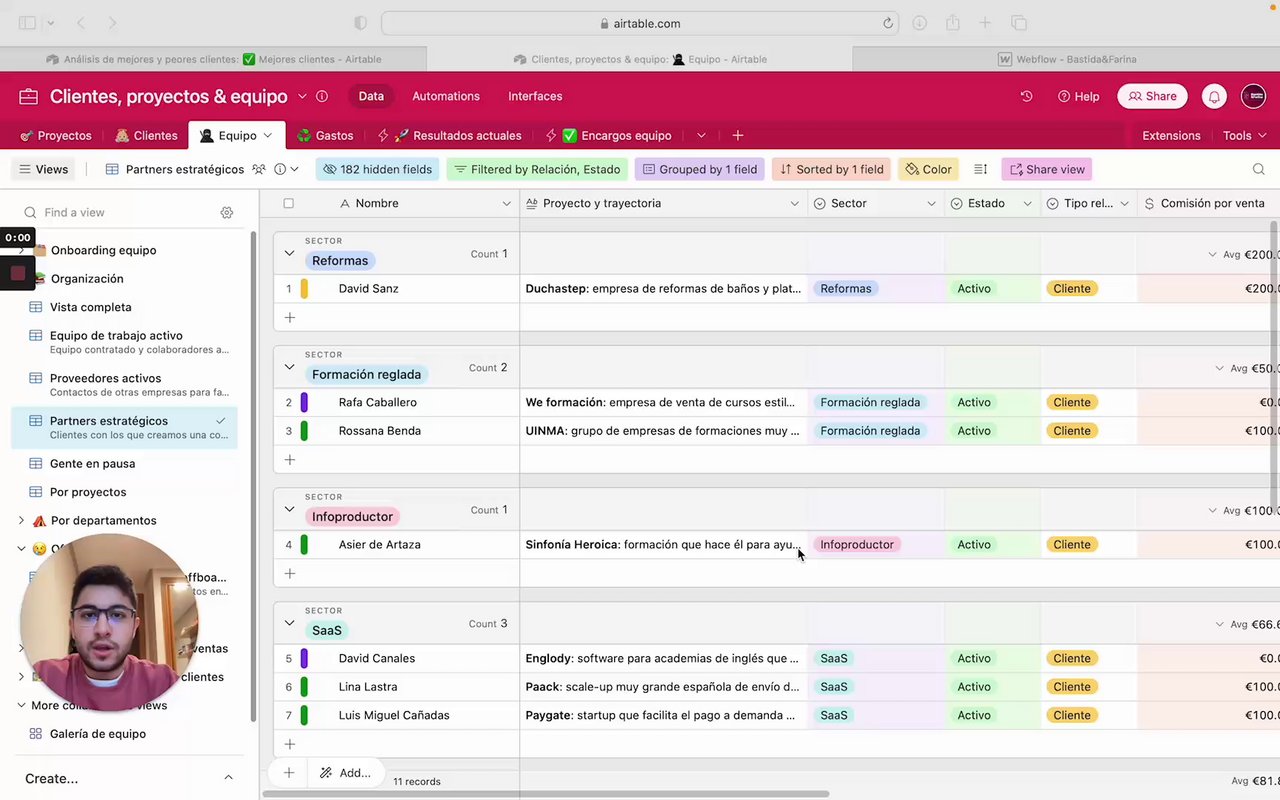
Task: Click the Airtable base icon
Action: point(28,96)
